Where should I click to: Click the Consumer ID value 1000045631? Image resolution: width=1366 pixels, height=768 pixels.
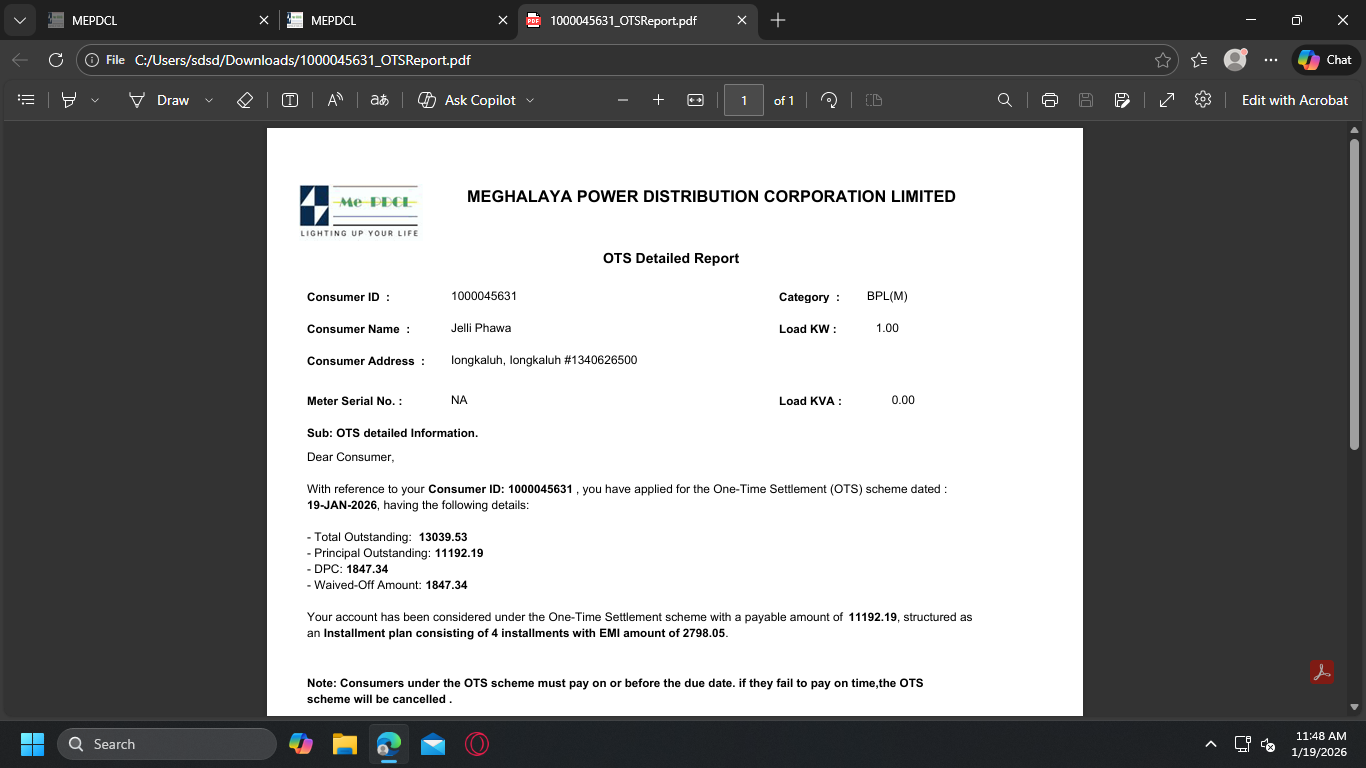tap(484, 296)
